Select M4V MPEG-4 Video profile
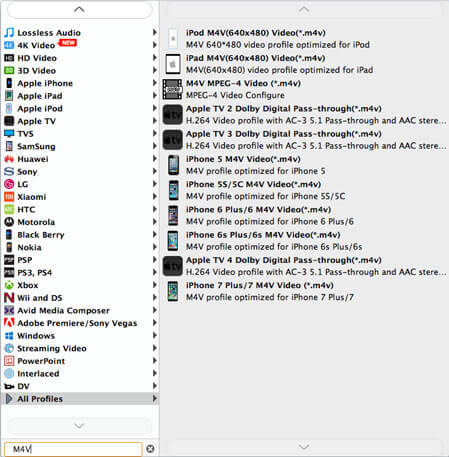The image size is (449, 457). coord(305,89)
